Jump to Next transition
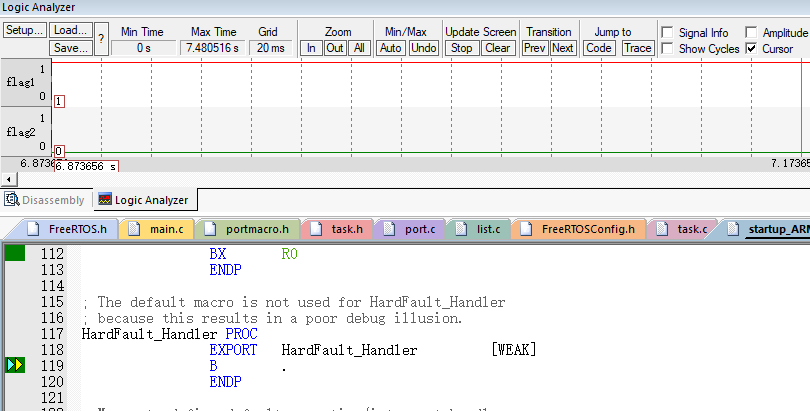This screenshot has height=411, width=810. point(563,48)
